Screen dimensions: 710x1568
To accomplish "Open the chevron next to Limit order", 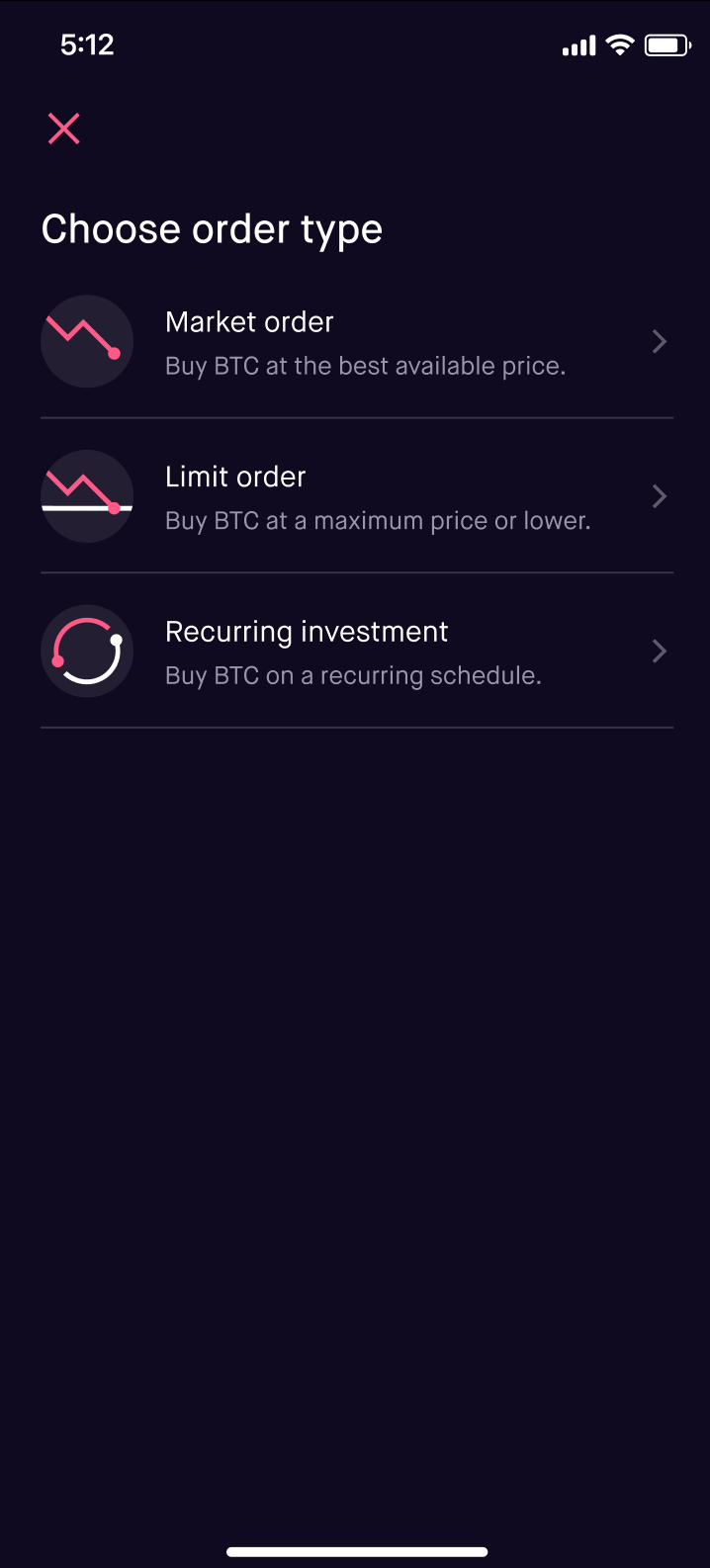I will pos(660,496).
